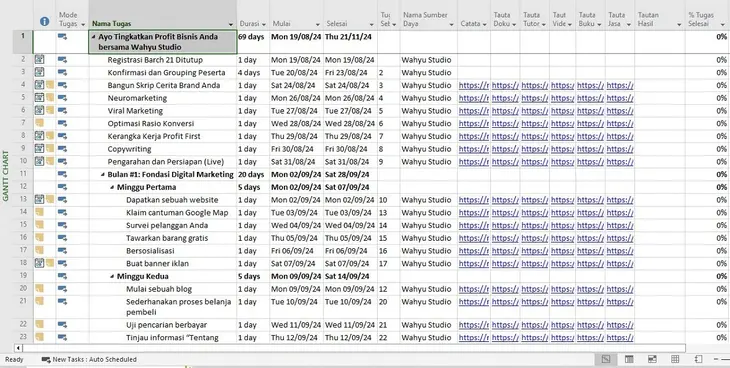Click the note icon for Uji pencarian berbayar
Image resolution: width=730 pixels, height=368 pixels.
coord(40,324)
